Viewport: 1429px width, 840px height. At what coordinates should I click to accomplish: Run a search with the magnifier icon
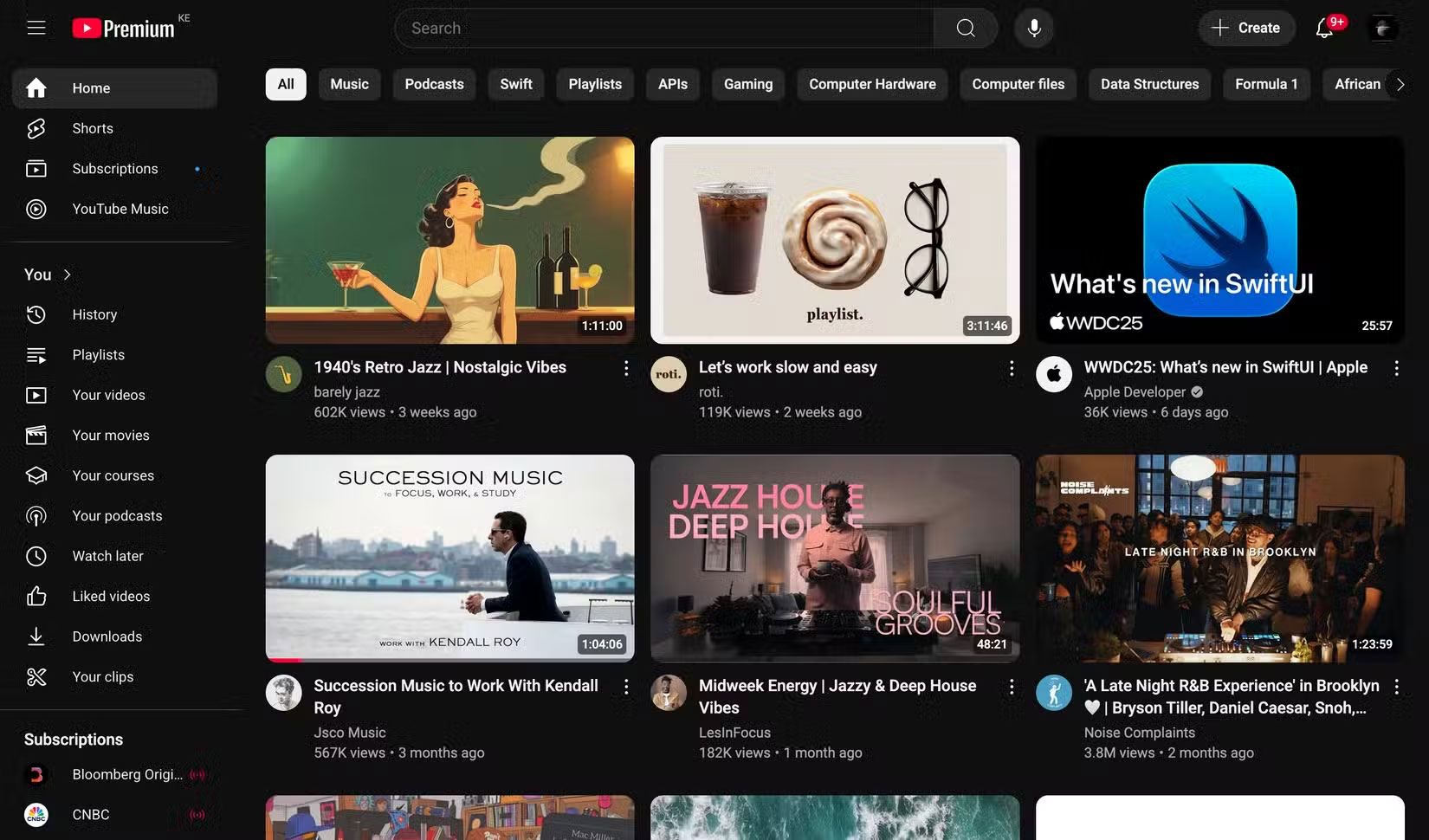click(965, 28)
